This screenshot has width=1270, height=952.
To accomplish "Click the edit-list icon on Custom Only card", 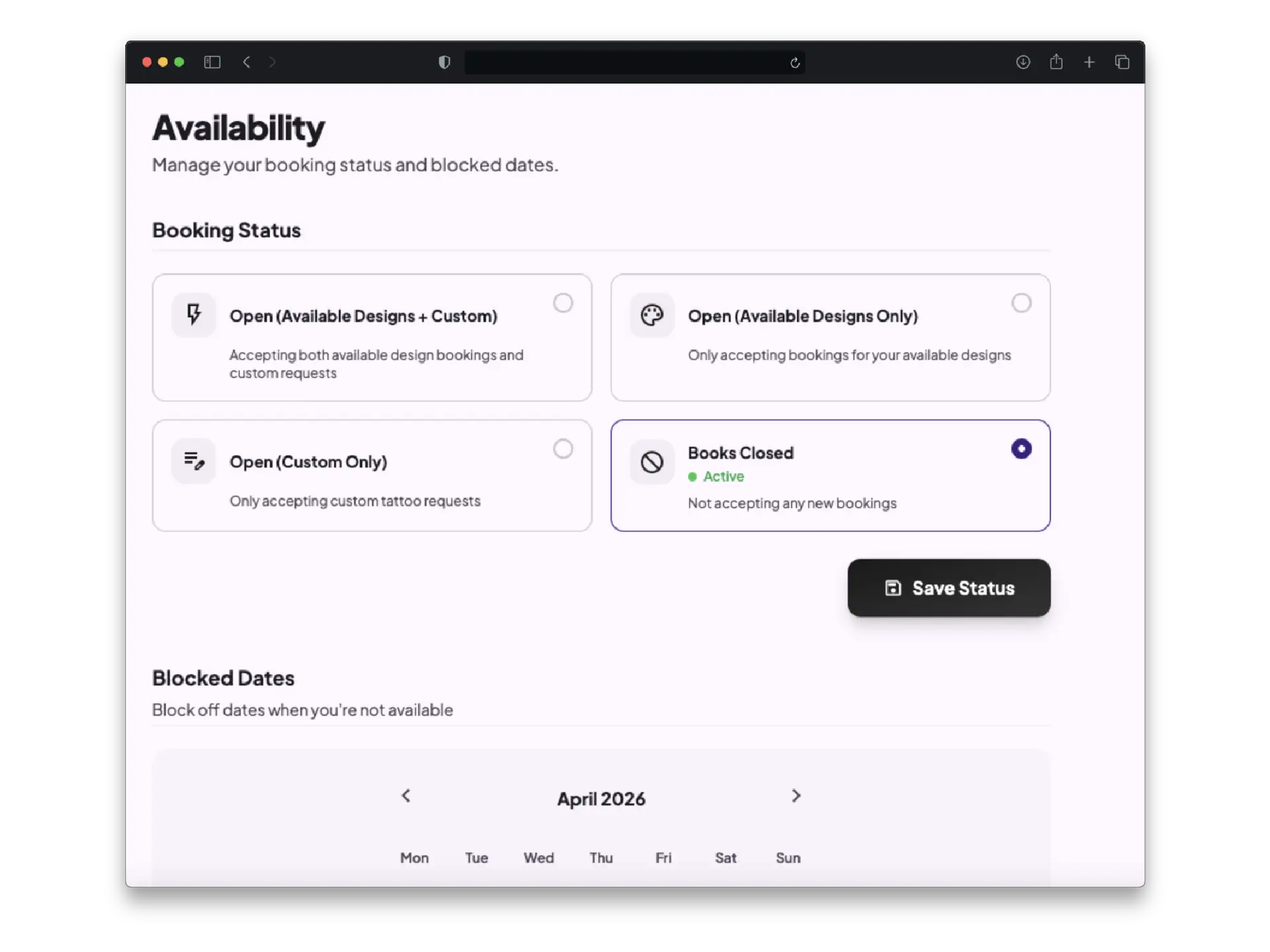I will point(193,460).
